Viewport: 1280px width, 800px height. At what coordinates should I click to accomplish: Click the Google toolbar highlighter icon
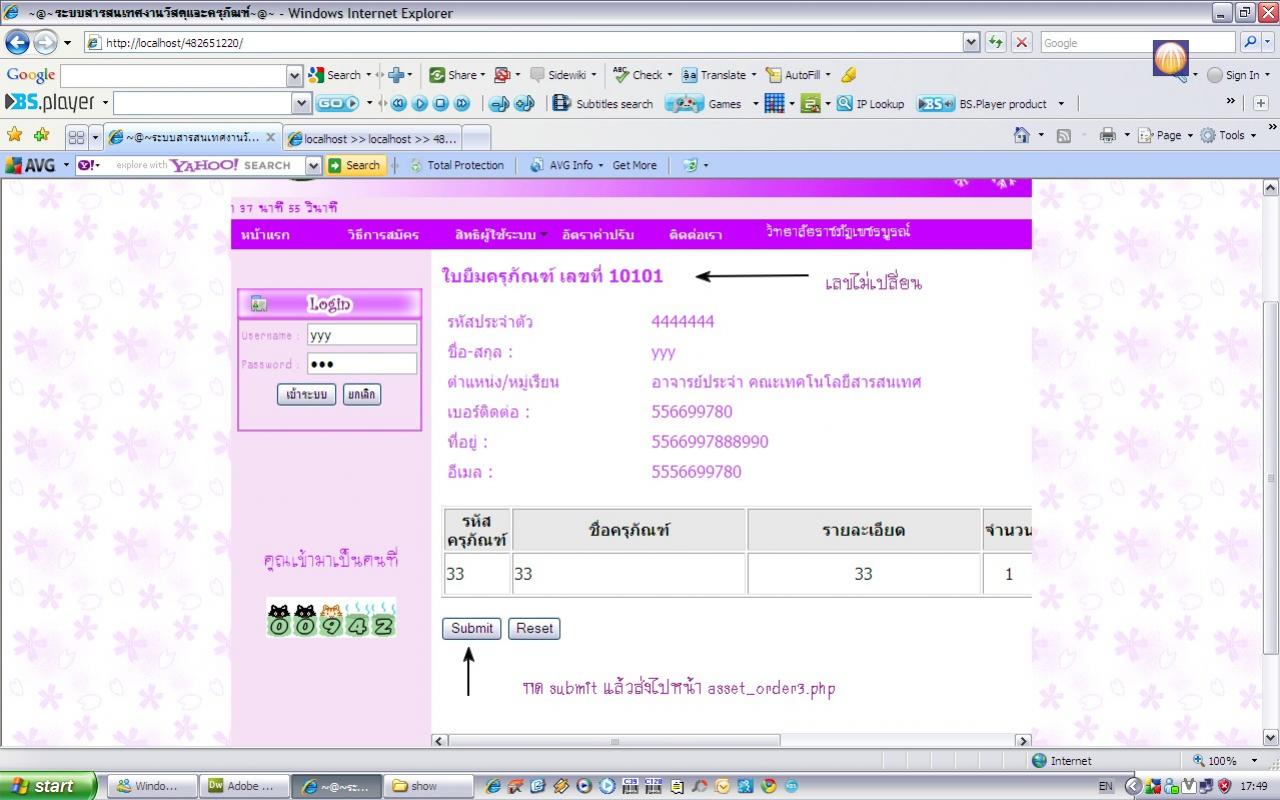point(849,75)
